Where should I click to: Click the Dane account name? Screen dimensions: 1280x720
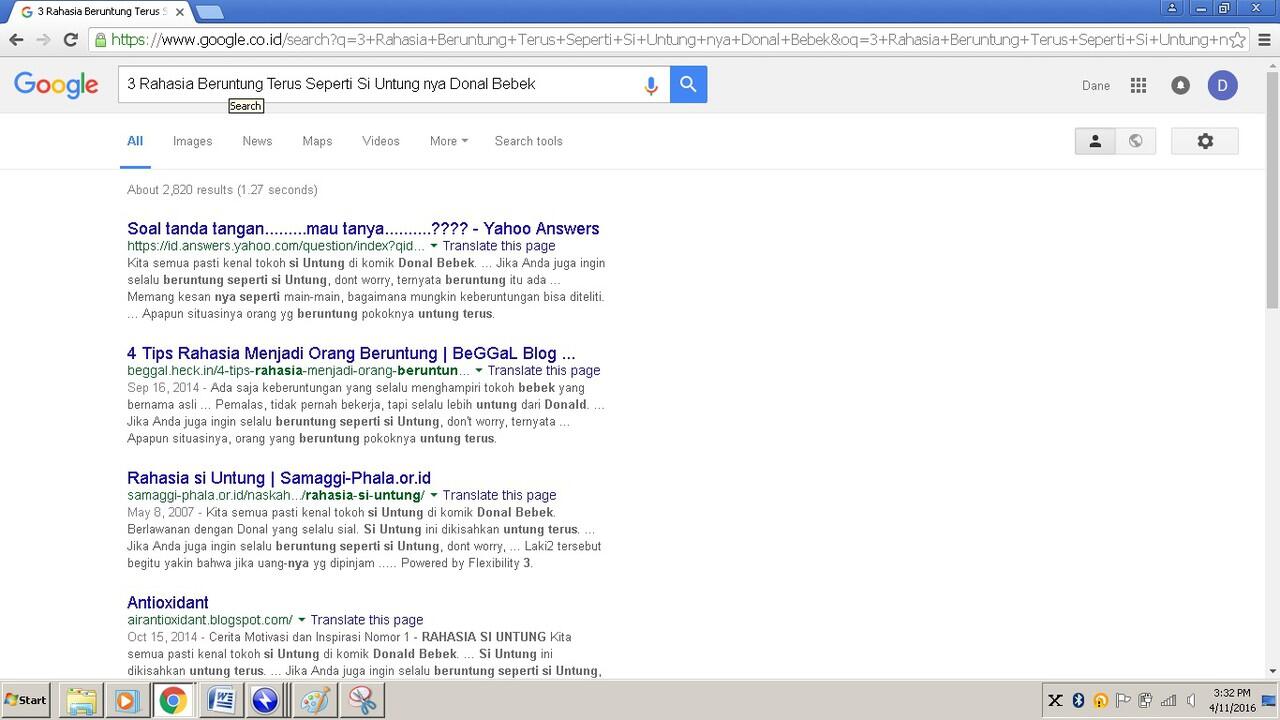point(1096,86)
